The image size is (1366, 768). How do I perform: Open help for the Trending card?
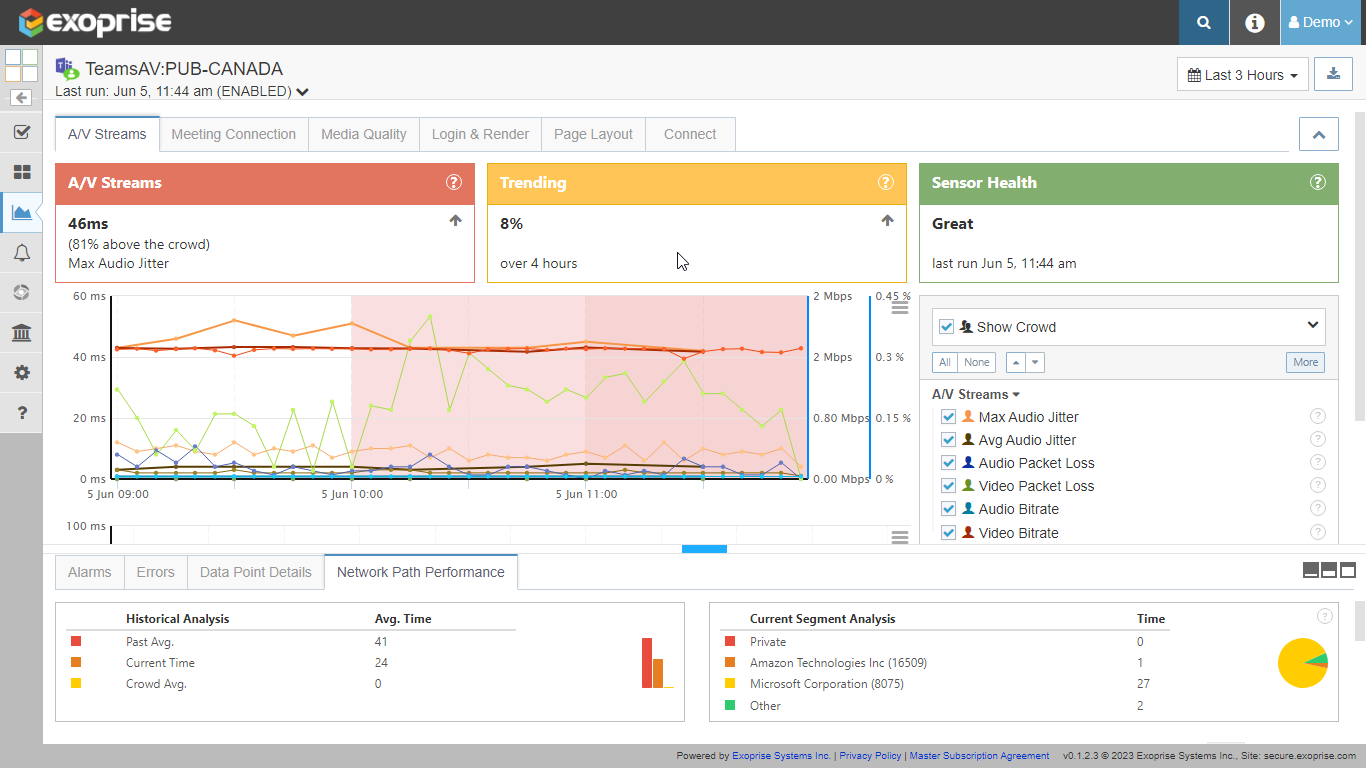(x=886, y=182)
